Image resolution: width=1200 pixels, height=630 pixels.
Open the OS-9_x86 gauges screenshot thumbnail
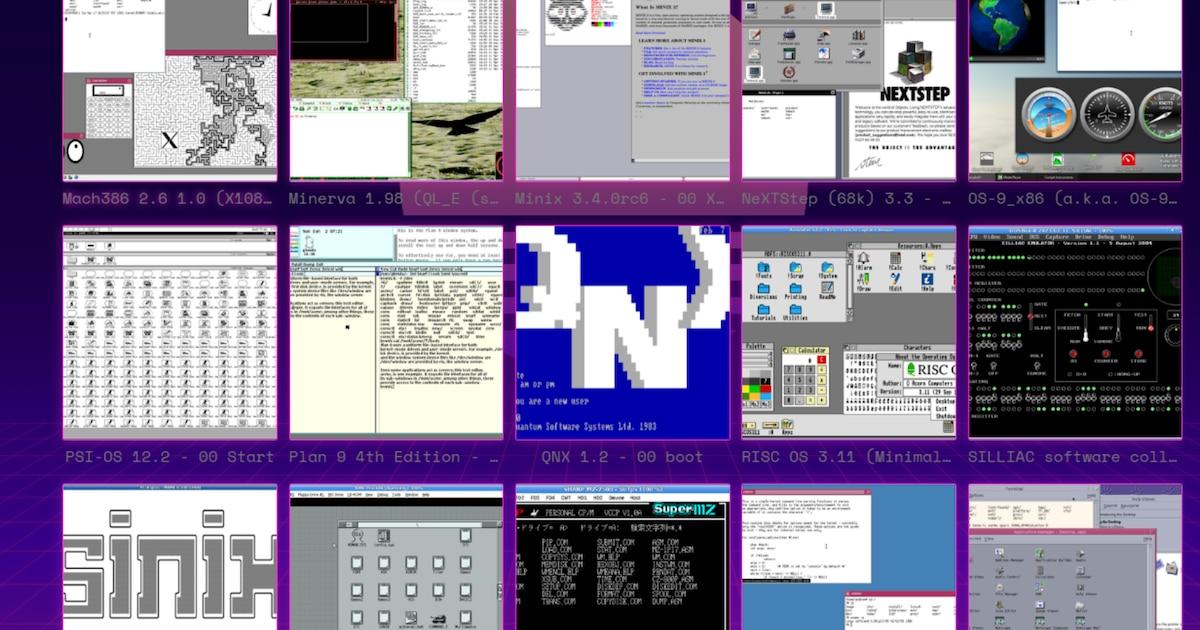(1075, 90)
